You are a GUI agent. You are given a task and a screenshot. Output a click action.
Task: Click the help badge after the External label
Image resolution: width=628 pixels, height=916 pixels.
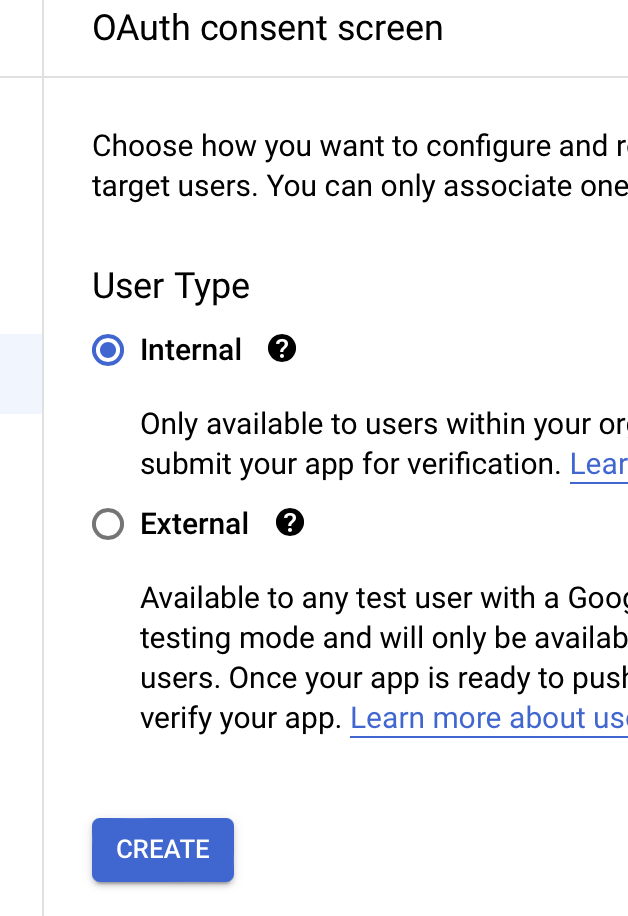(290, 523)
